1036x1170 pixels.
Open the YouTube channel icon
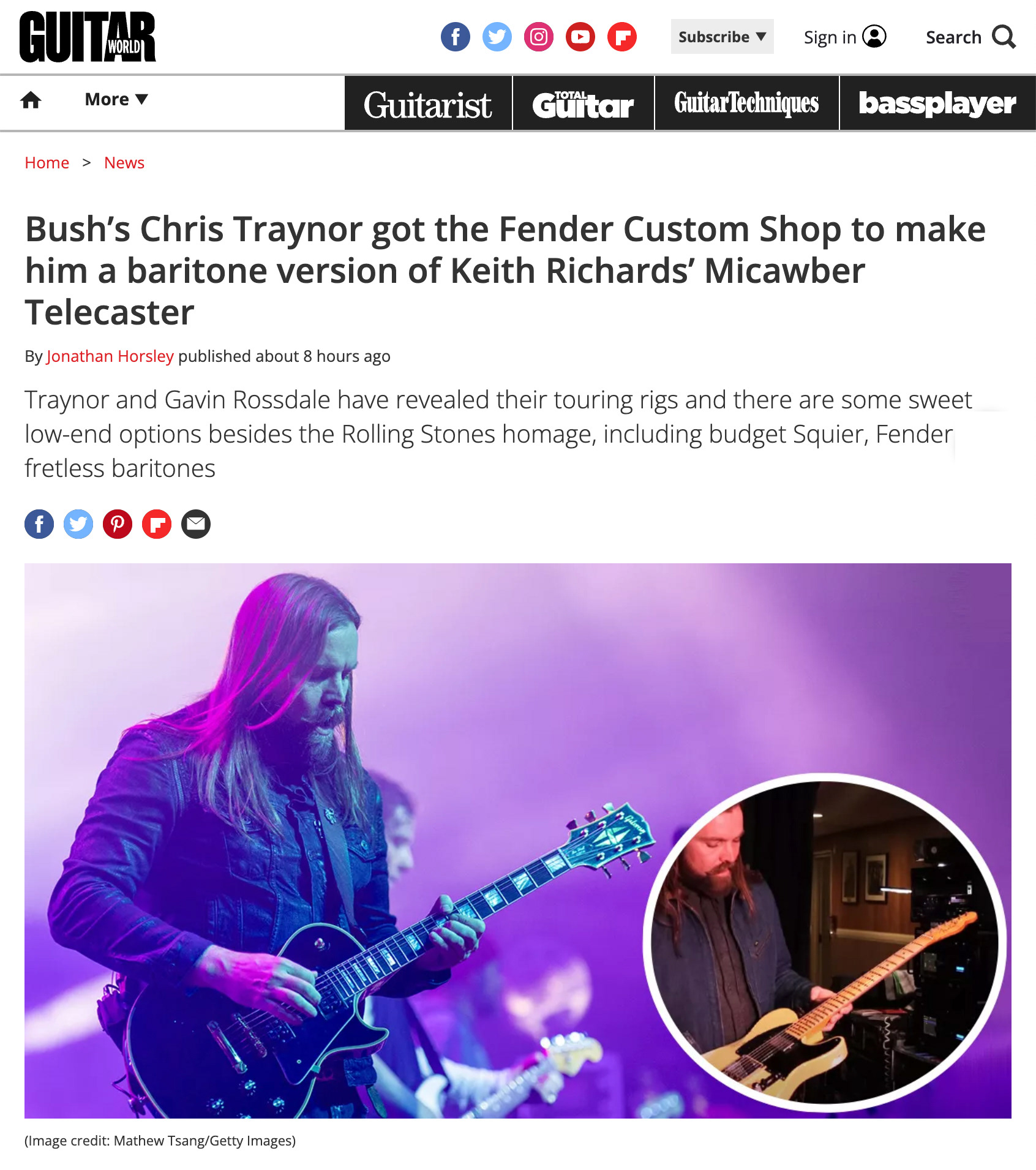[x=580, y=37]
